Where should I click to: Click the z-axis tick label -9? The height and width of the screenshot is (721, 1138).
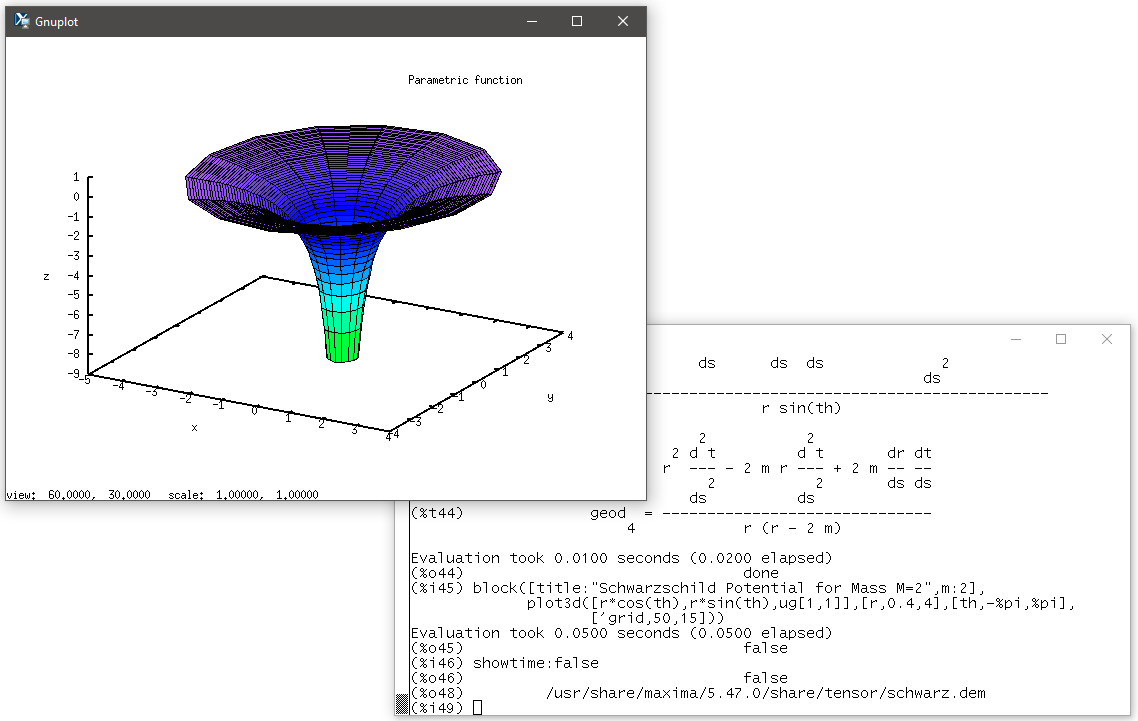pos(74,374)
